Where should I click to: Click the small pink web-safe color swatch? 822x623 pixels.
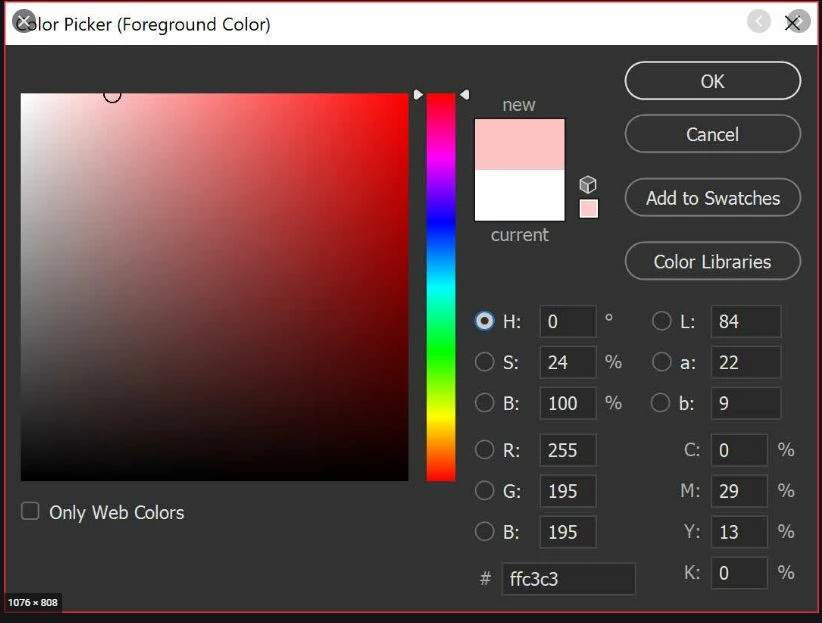tap(588, 208)
